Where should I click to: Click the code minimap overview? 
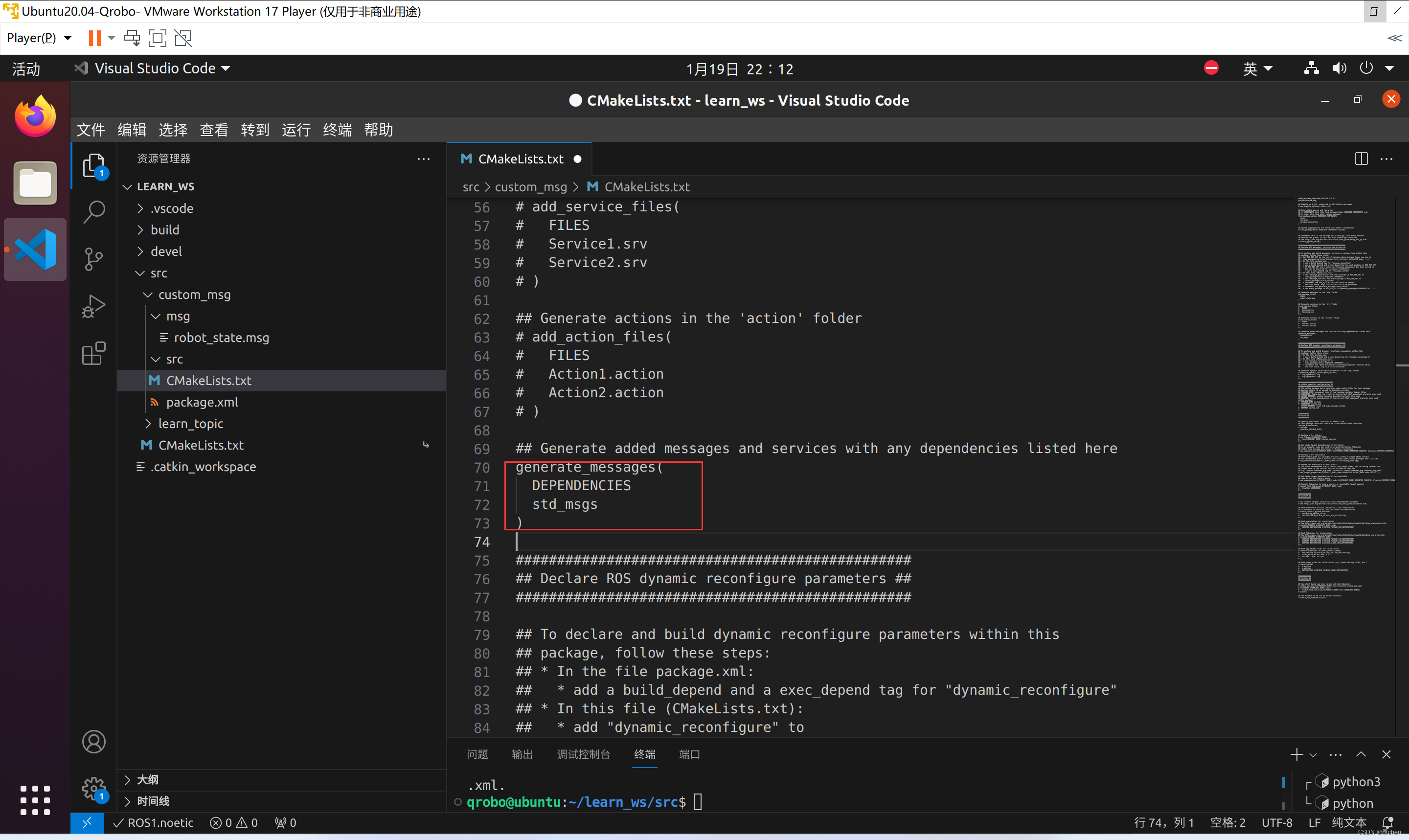point(1345,399)
